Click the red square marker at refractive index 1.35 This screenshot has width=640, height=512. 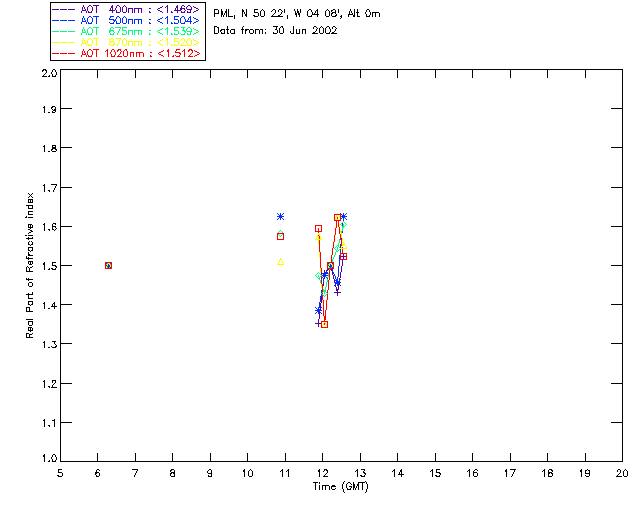(x=324, y=325)
